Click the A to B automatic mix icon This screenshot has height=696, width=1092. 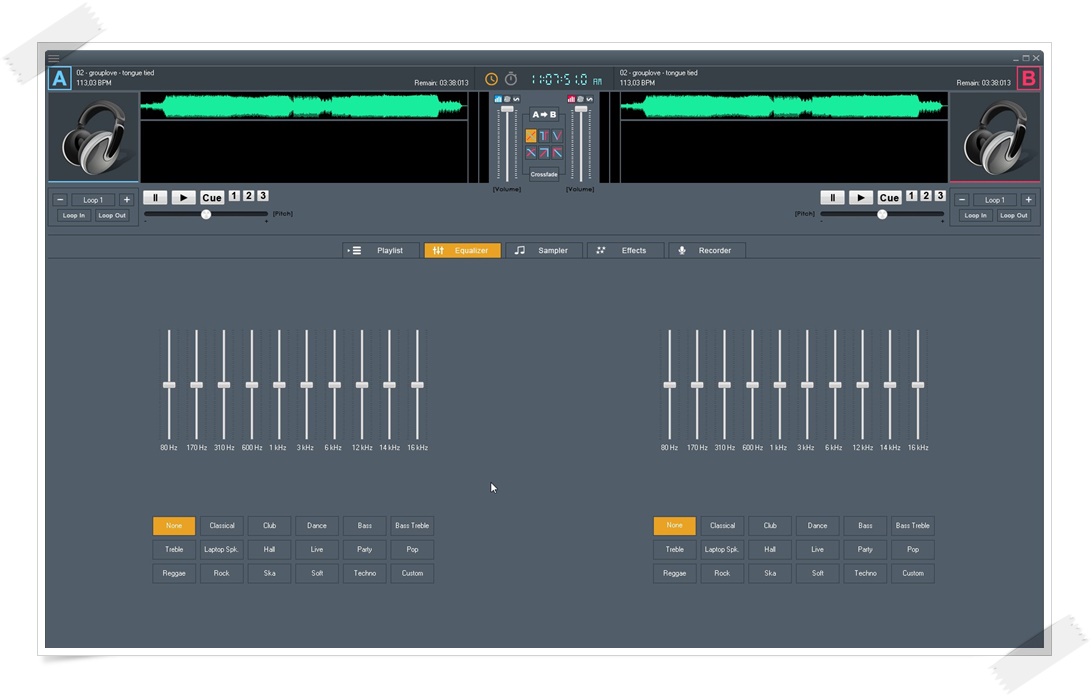tap(545, 114)
